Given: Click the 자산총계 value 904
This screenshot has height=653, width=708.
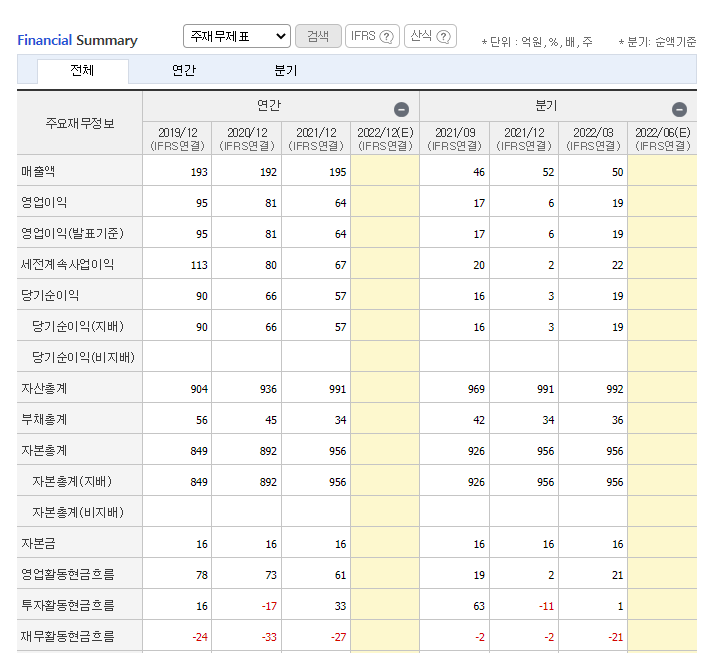Looking at the screenshot, I should (x=199, y=389).
